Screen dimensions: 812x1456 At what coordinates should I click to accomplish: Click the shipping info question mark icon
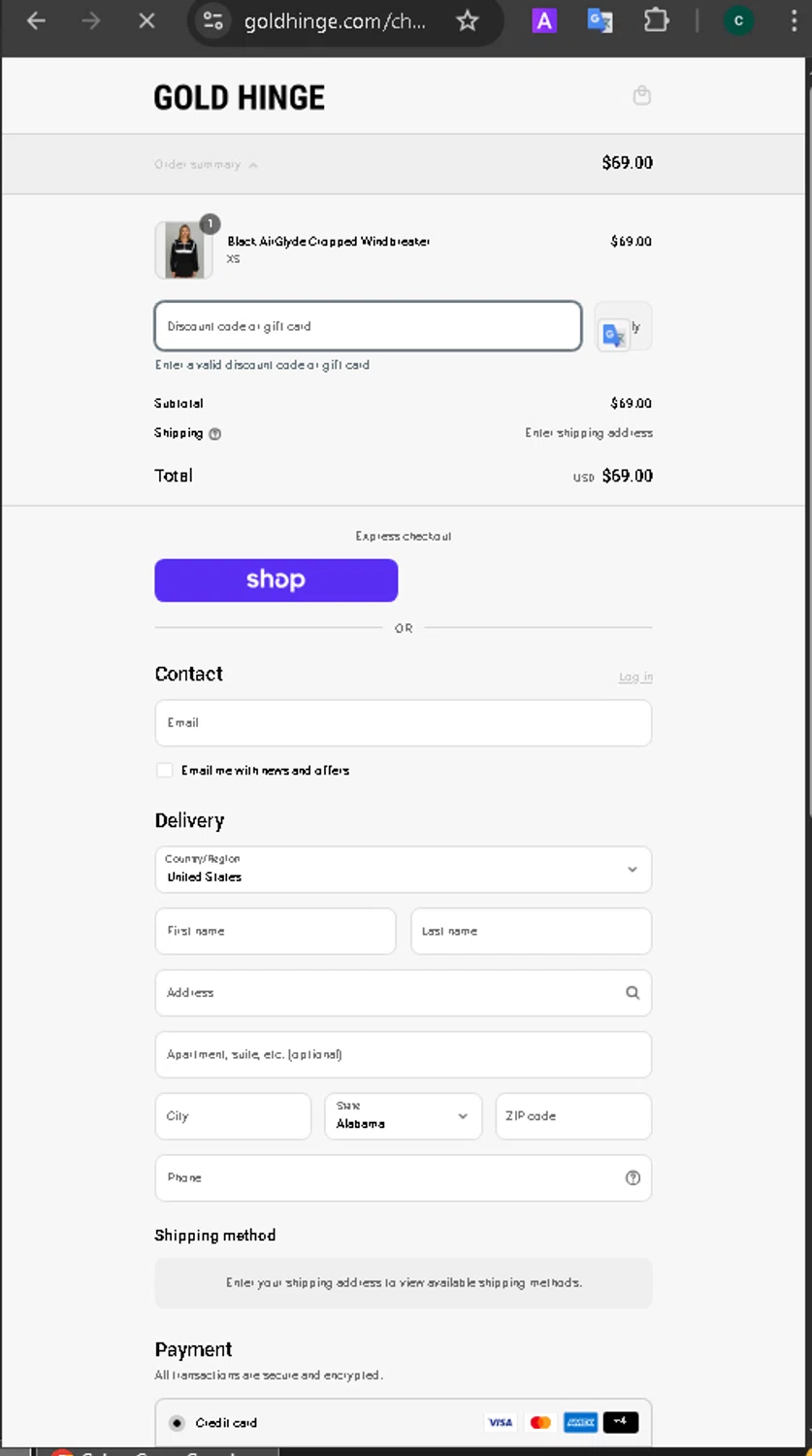215,434
